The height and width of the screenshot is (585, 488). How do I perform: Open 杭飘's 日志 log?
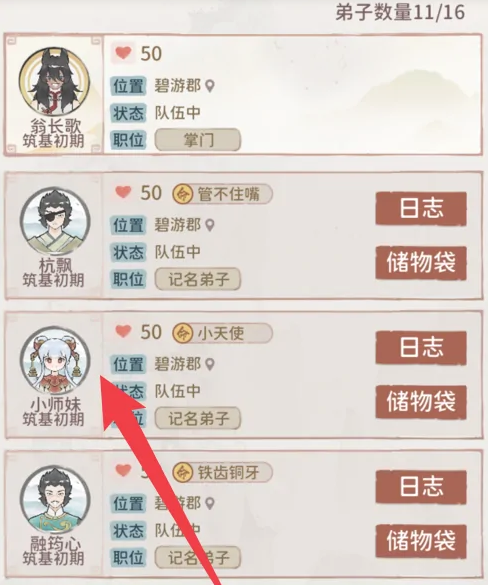[x=421, y=209]
